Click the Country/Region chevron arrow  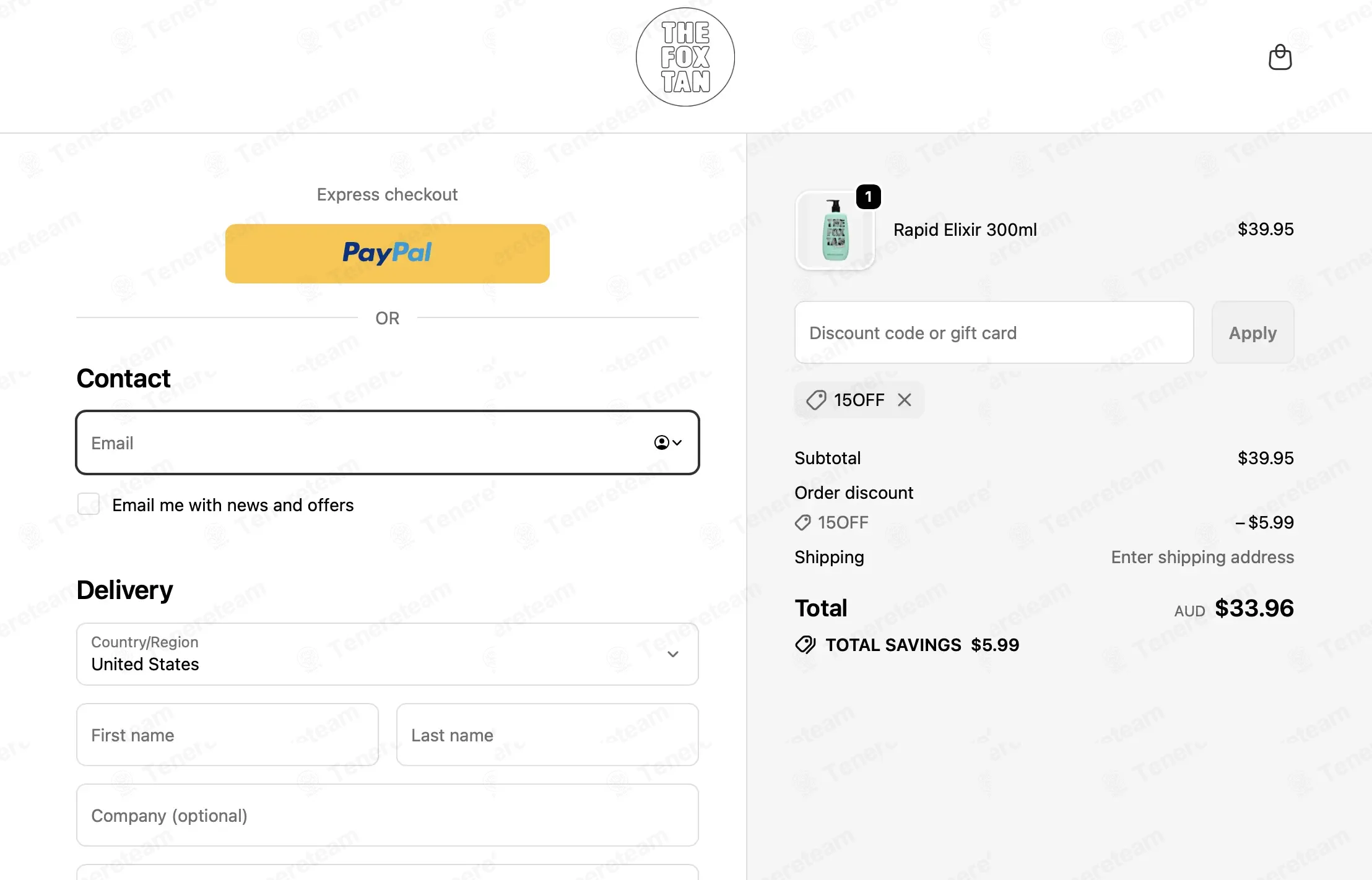click(673, 654)
